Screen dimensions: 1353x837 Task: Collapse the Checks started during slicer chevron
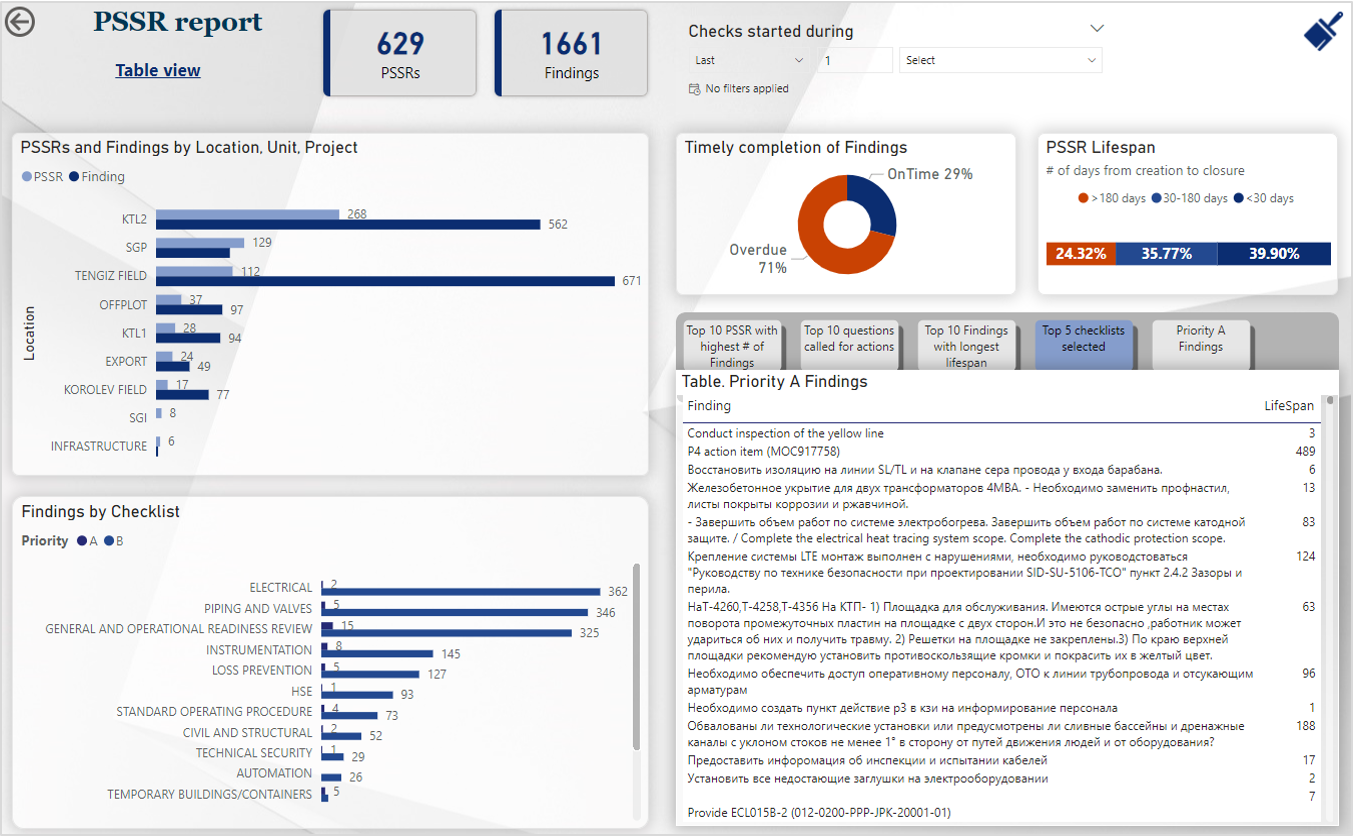pos(1096,29)
